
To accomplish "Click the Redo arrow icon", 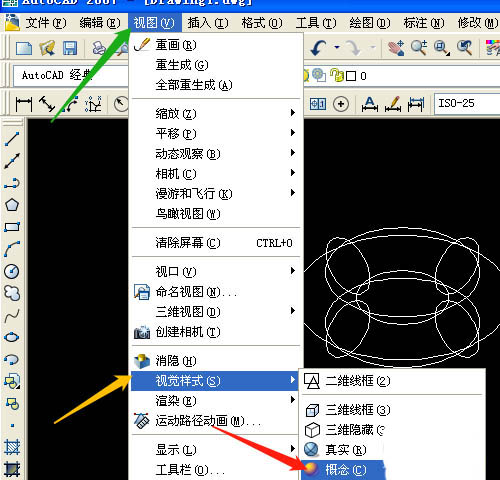I will (x=353, y=48).
